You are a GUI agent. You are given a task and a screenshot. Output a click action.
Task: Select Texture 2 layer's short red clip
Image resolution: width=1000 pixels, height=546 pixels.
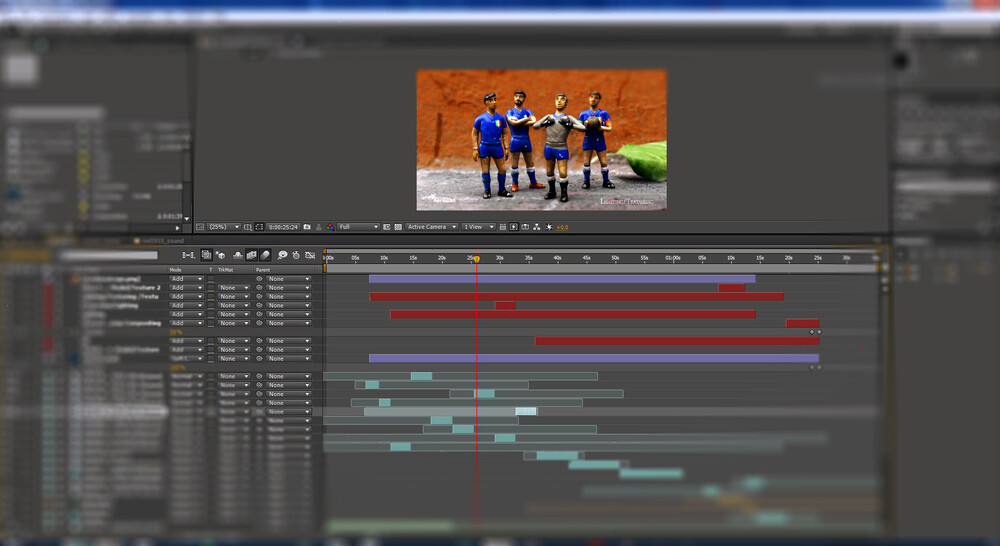[x=732, y=288]
